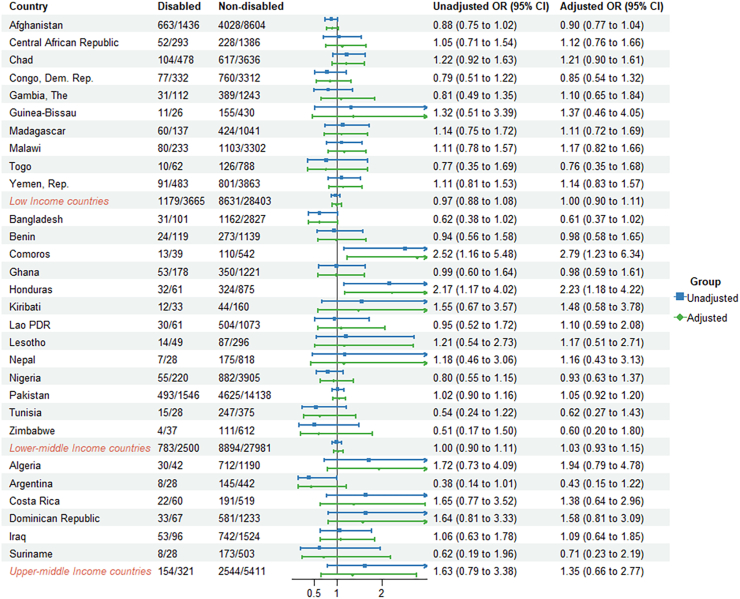Click the Group legend title

tap(706, 282)
